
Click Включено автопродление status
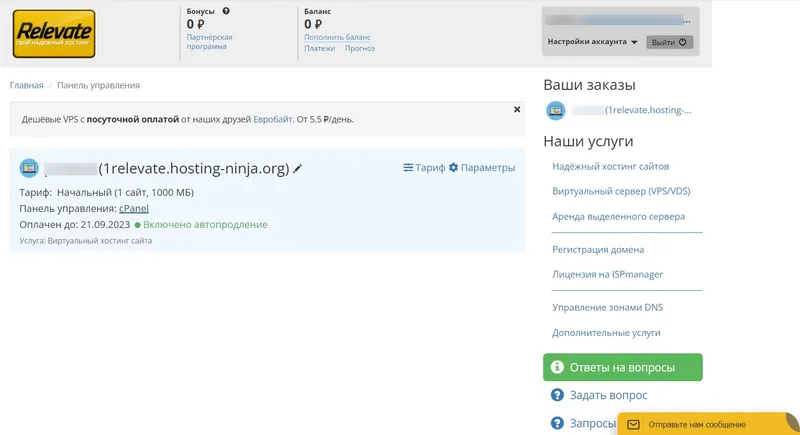201,225
